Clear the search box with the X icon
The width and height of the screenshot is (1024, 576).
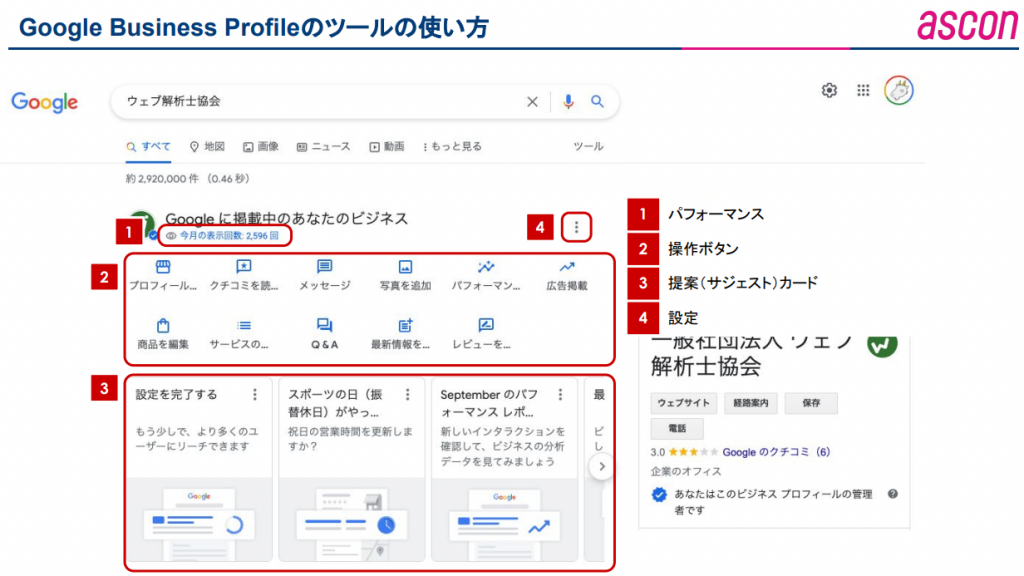pos(532,102)
